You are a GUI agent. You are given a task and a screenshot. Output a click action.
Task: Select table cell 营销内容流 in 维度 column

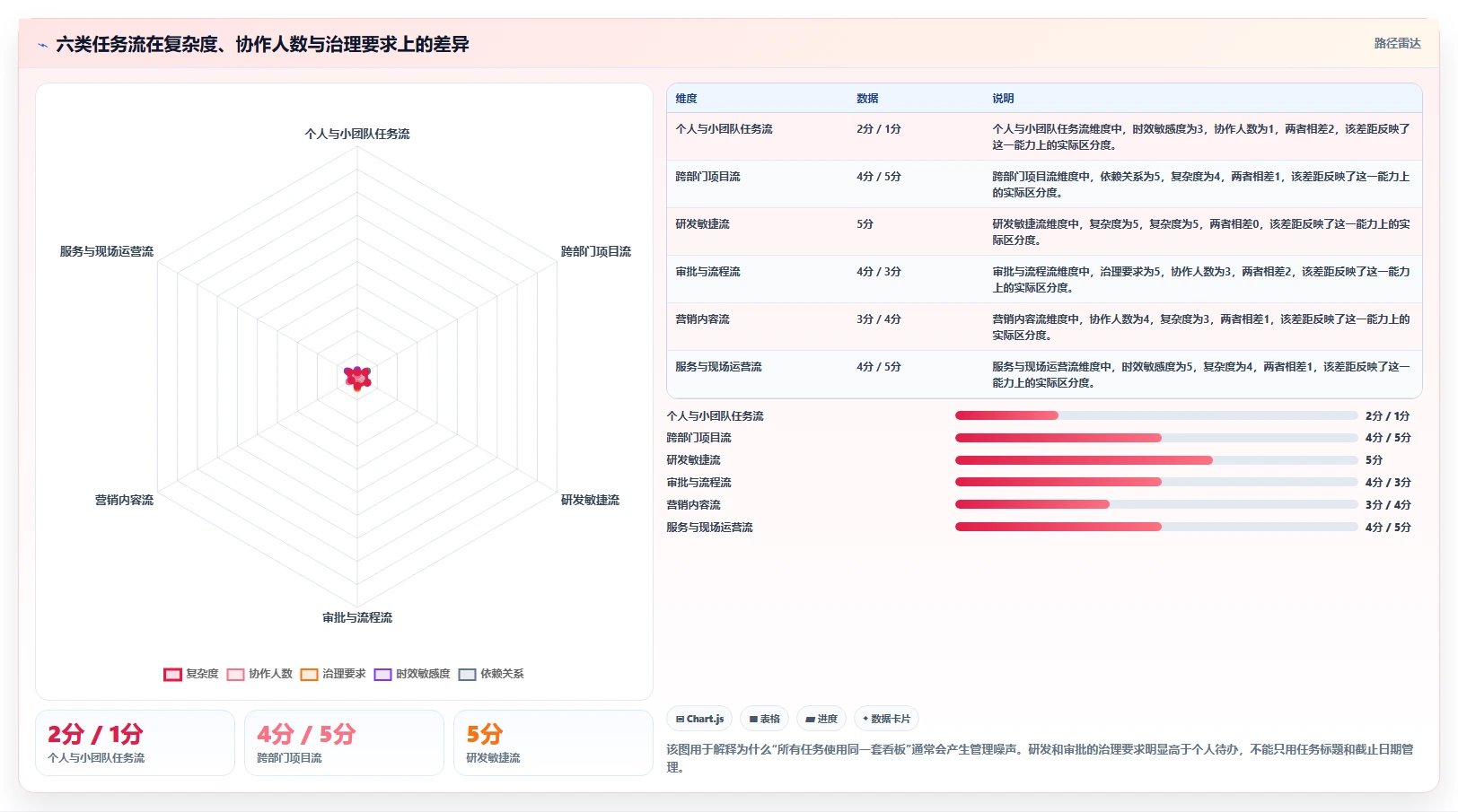(702, 319)
